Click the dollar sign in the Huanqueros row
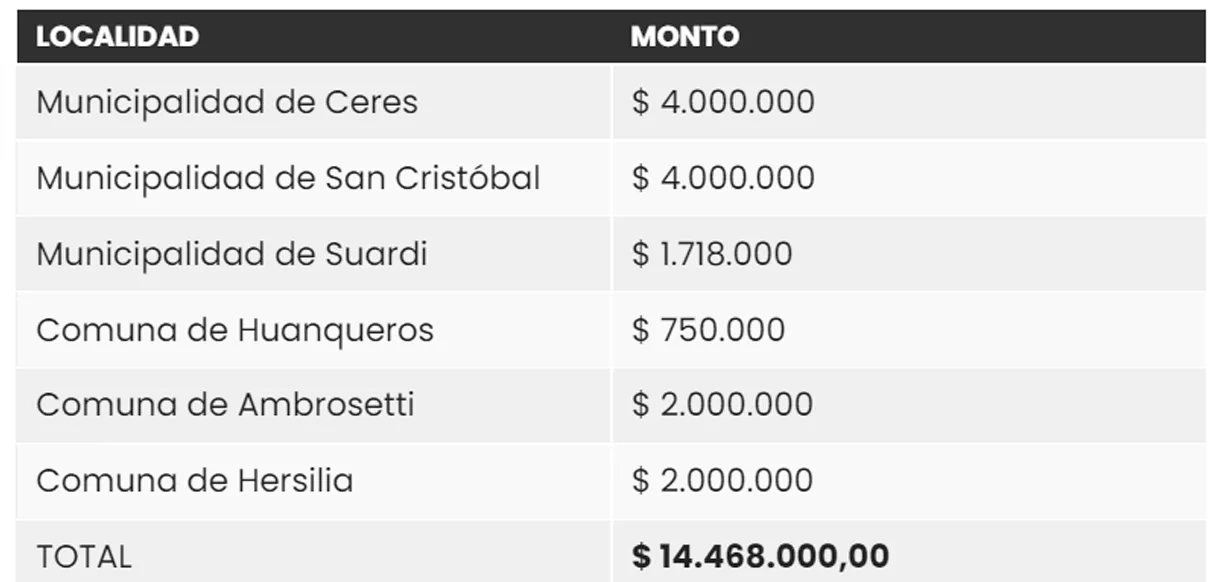Viewport: 1226px width, 582px height. coord(641,330)
